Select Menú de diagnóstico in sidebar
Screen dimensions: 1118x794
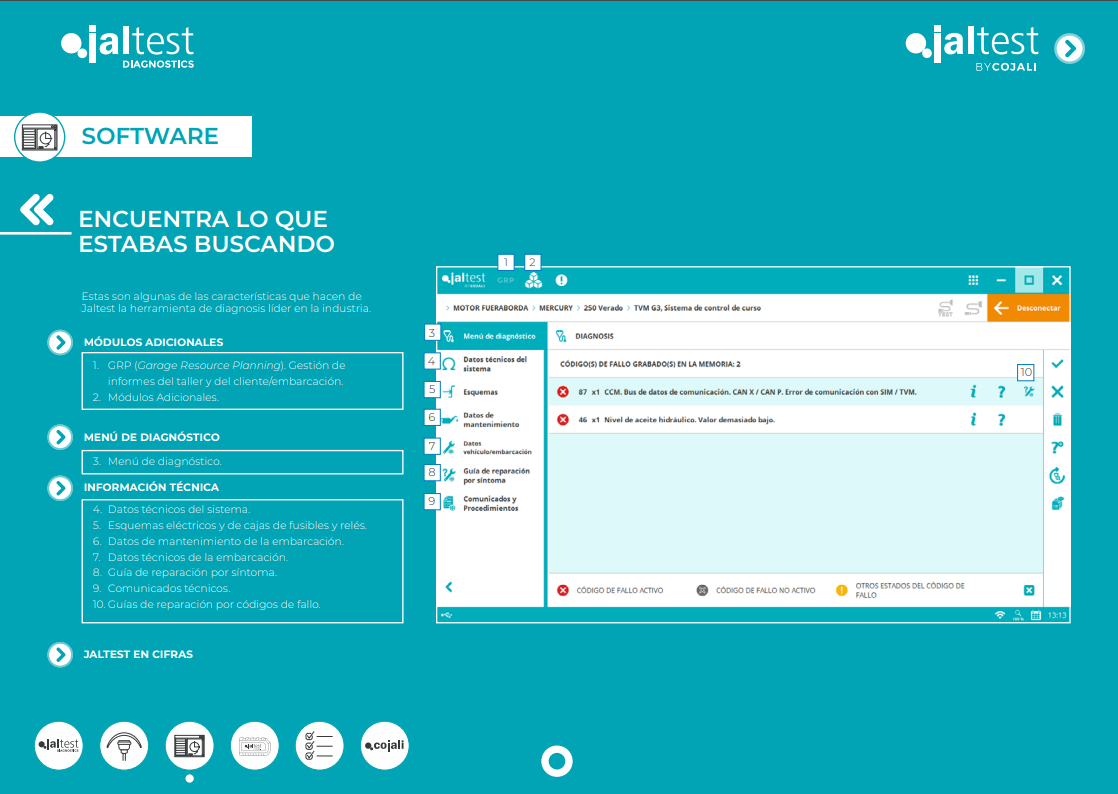tap(491, 336)
